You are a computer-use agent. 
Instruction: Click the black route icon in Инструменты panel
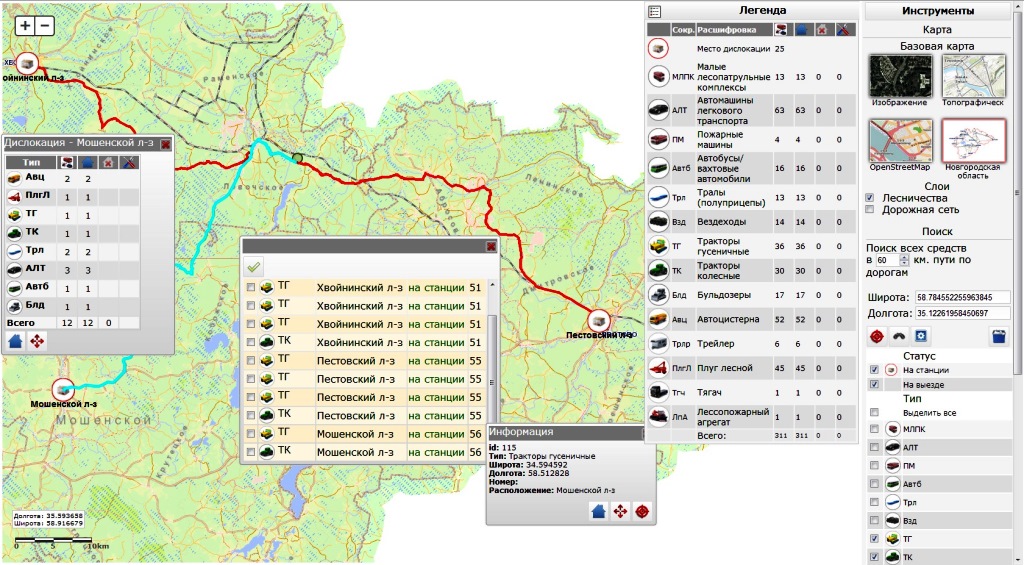tap(899, 336)
